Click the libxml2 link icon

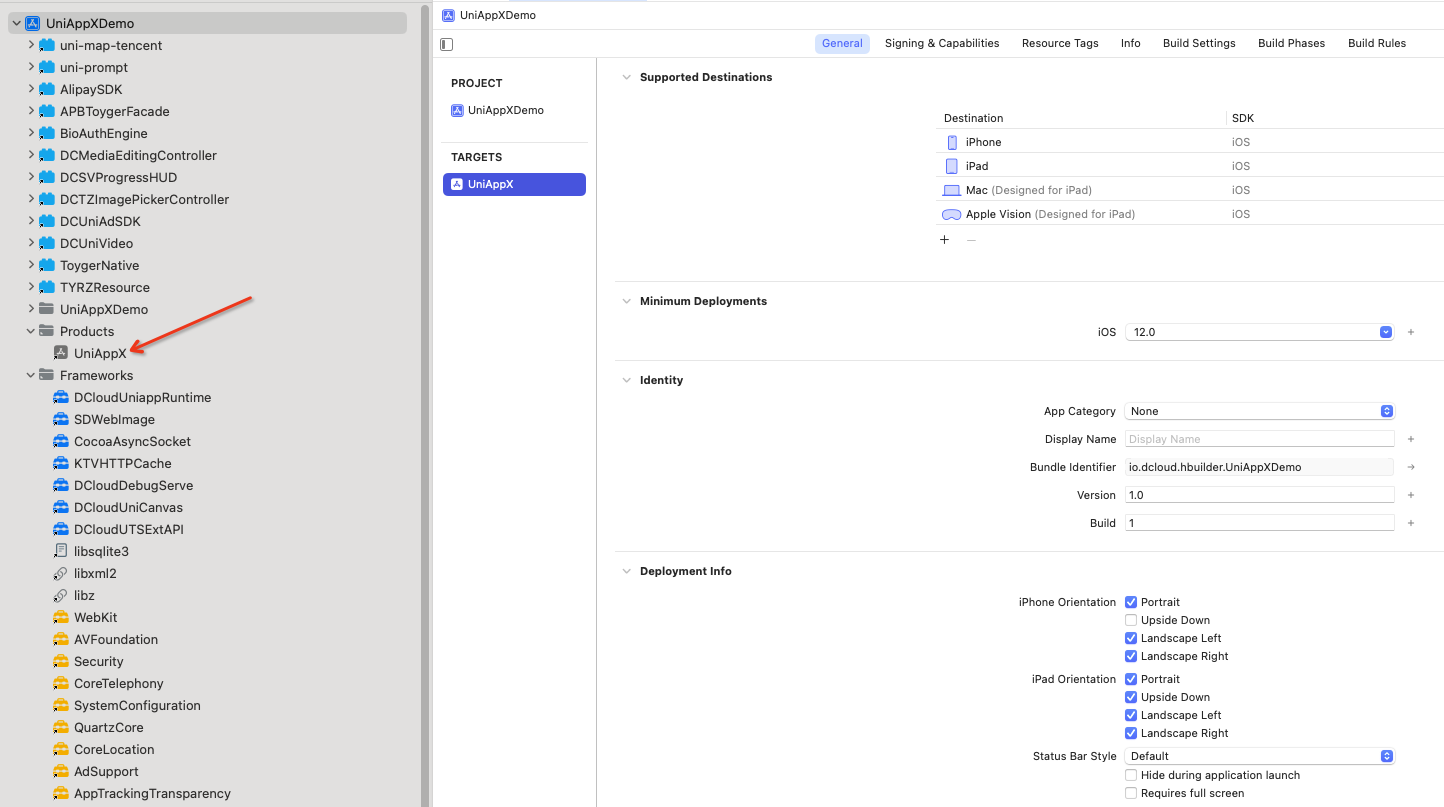(60, 573)
